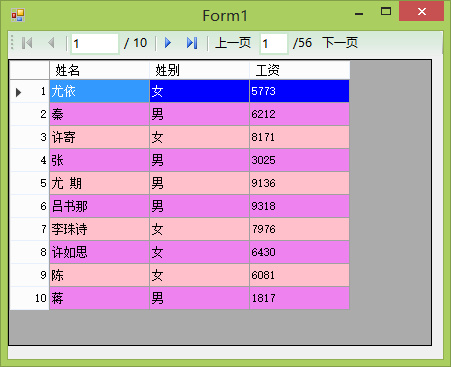The width and height of the screenshot is (451, 367).
Task: Click the '/ 10' total records label
Action: [x=135, y=43]
